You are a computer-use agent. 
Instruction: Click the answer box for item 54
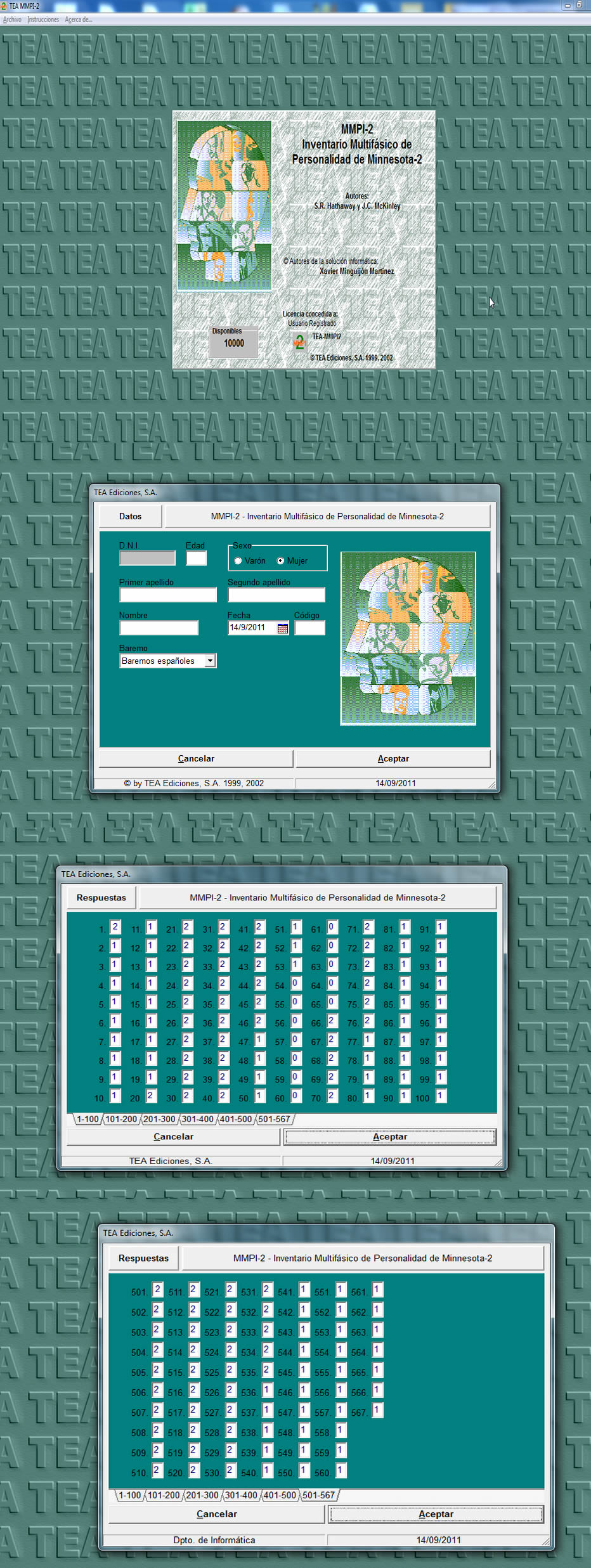click(295, 983)
